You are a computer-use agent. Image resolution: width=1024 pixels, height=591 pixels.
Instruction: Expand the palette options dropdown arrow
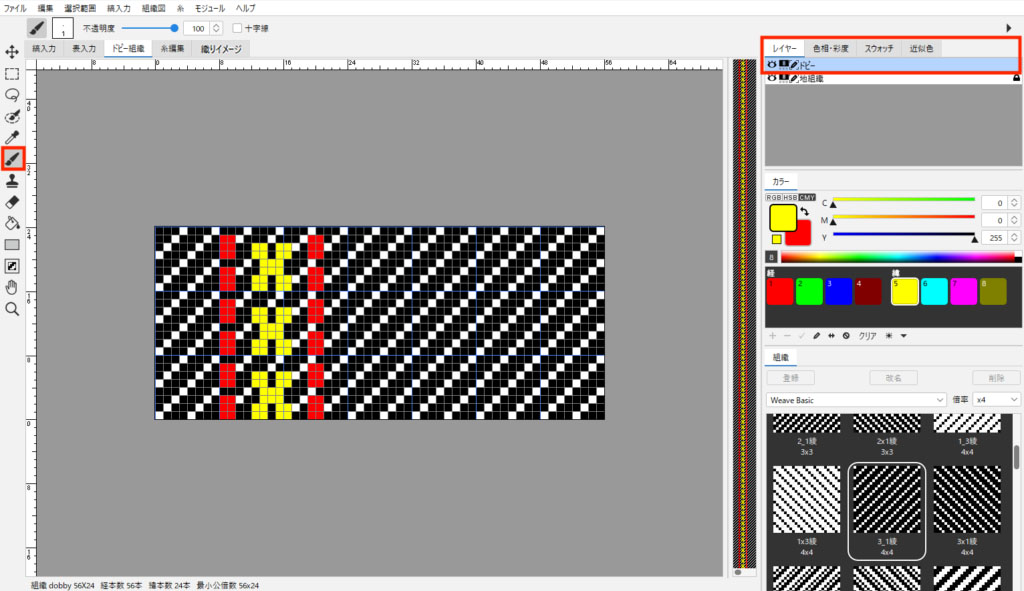coord(903,336)
